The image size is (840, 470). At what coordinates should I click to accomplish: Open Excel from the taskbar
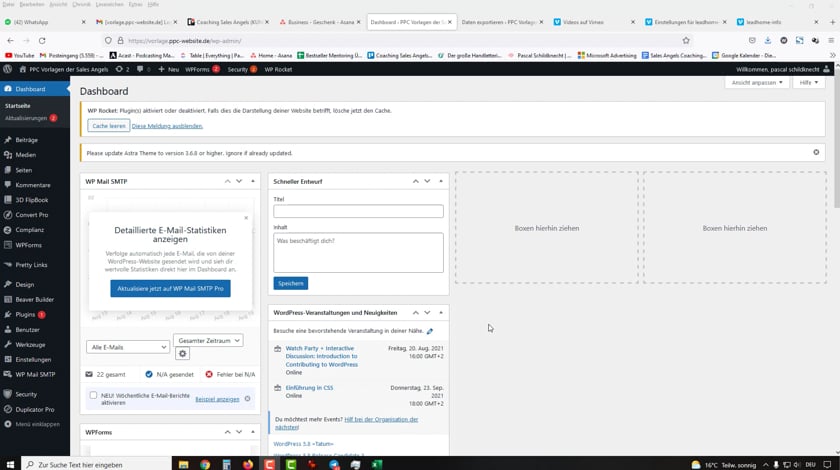(x=377, y=465)
